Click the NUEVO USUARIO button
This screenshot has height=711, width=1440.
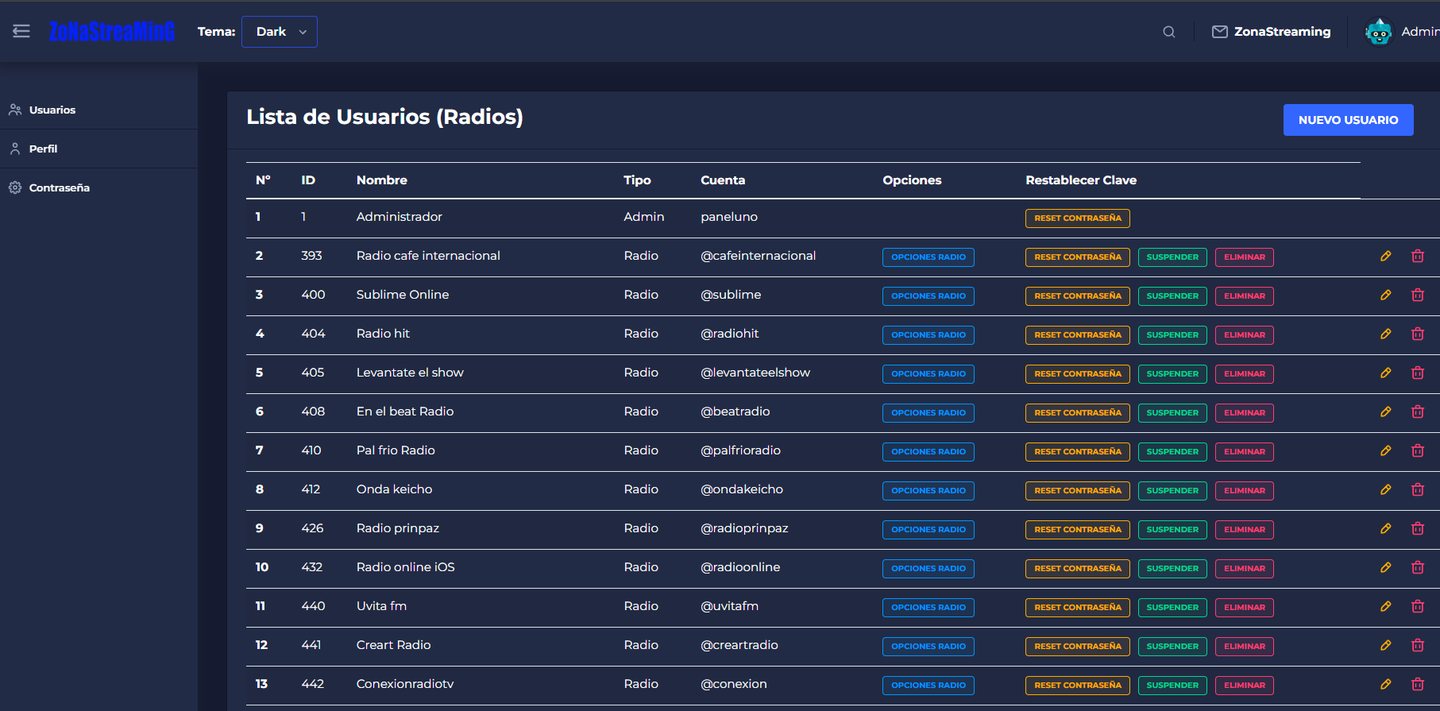1348,120
